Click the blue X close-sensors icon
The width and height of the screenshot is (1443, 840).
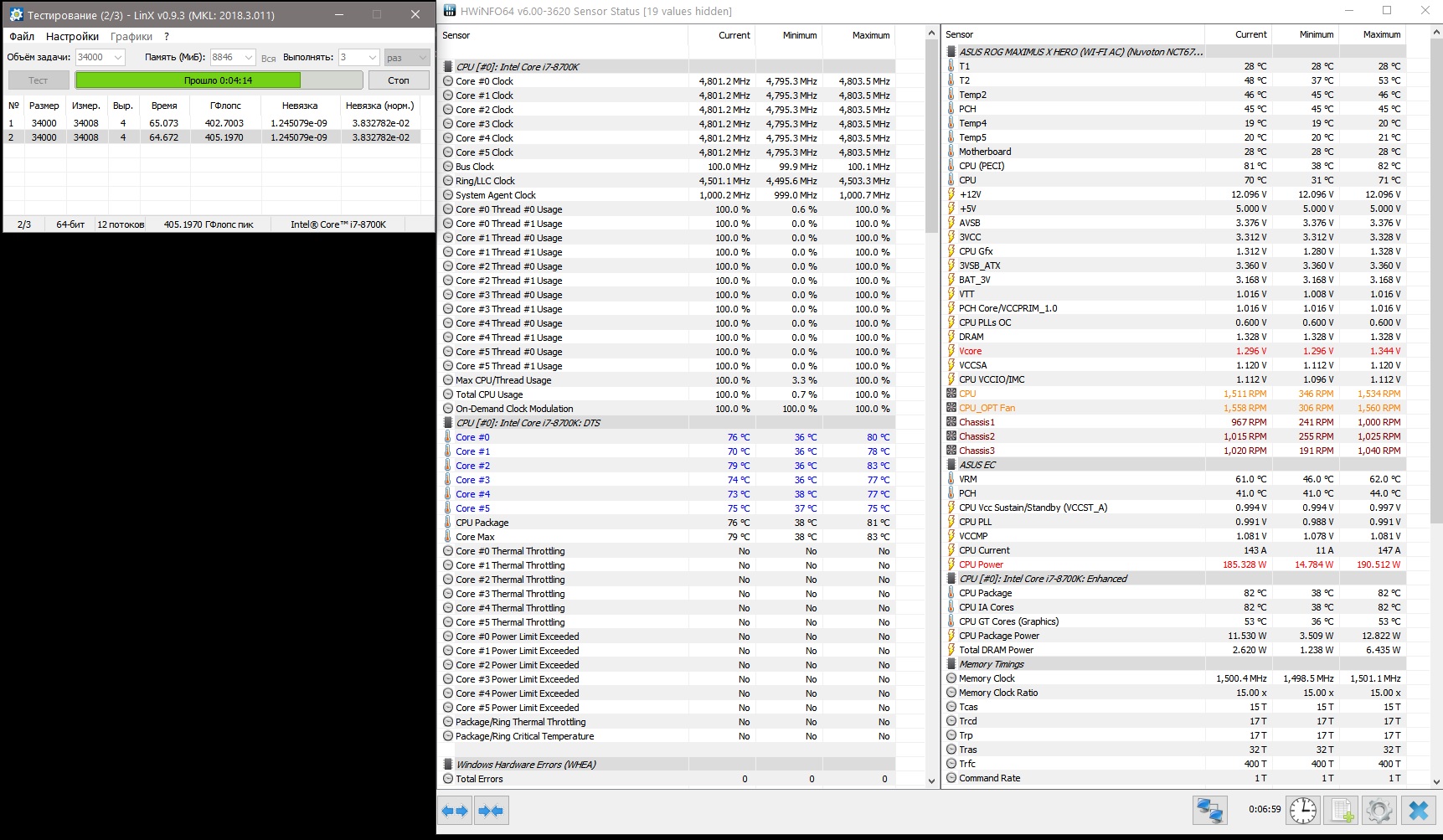coord(1419,810)
